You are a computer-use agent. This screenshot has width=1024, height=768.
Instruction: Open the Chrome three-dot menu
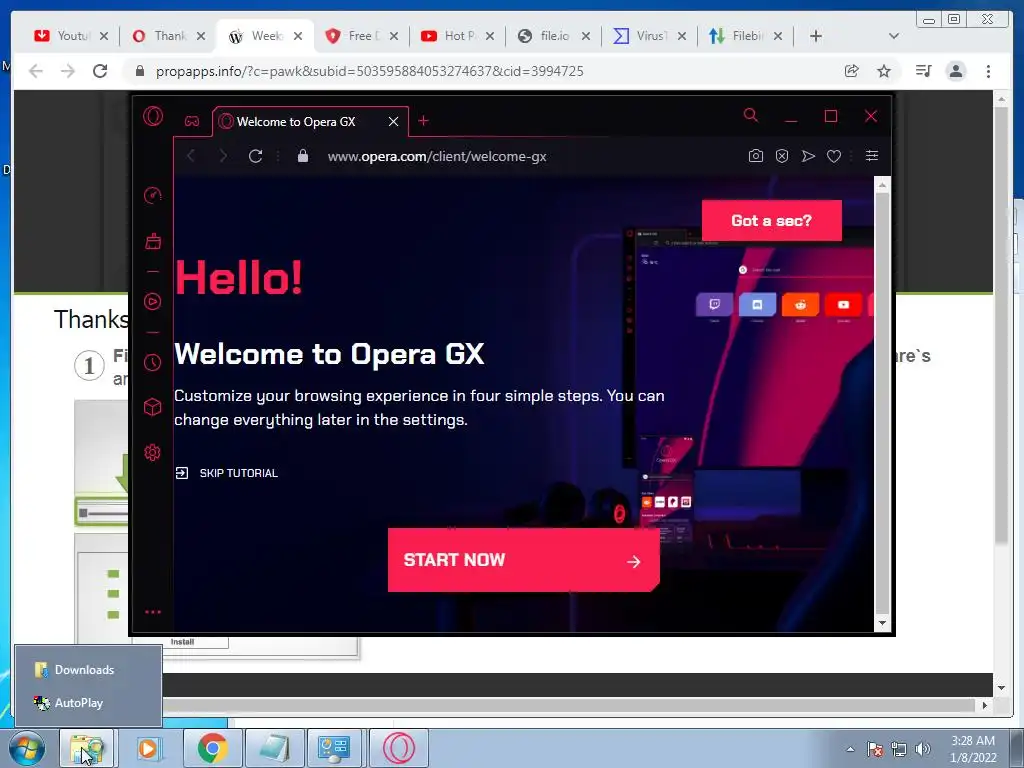pos(989,71)
